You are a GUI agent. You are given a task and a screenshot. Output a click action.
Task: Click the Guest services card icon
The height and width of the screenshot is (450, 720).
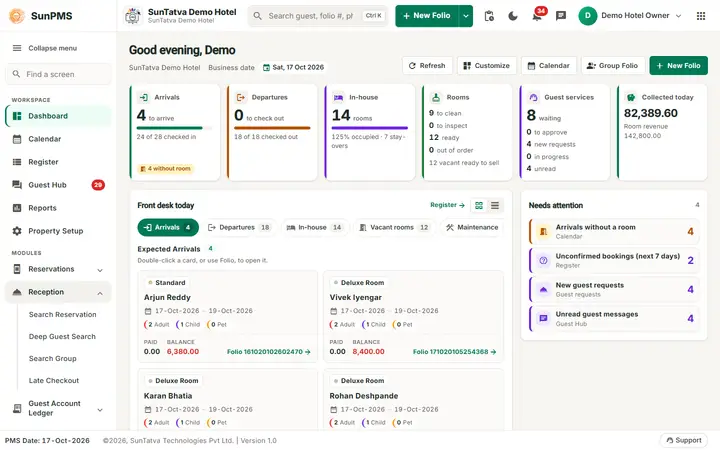coord(534,97)
